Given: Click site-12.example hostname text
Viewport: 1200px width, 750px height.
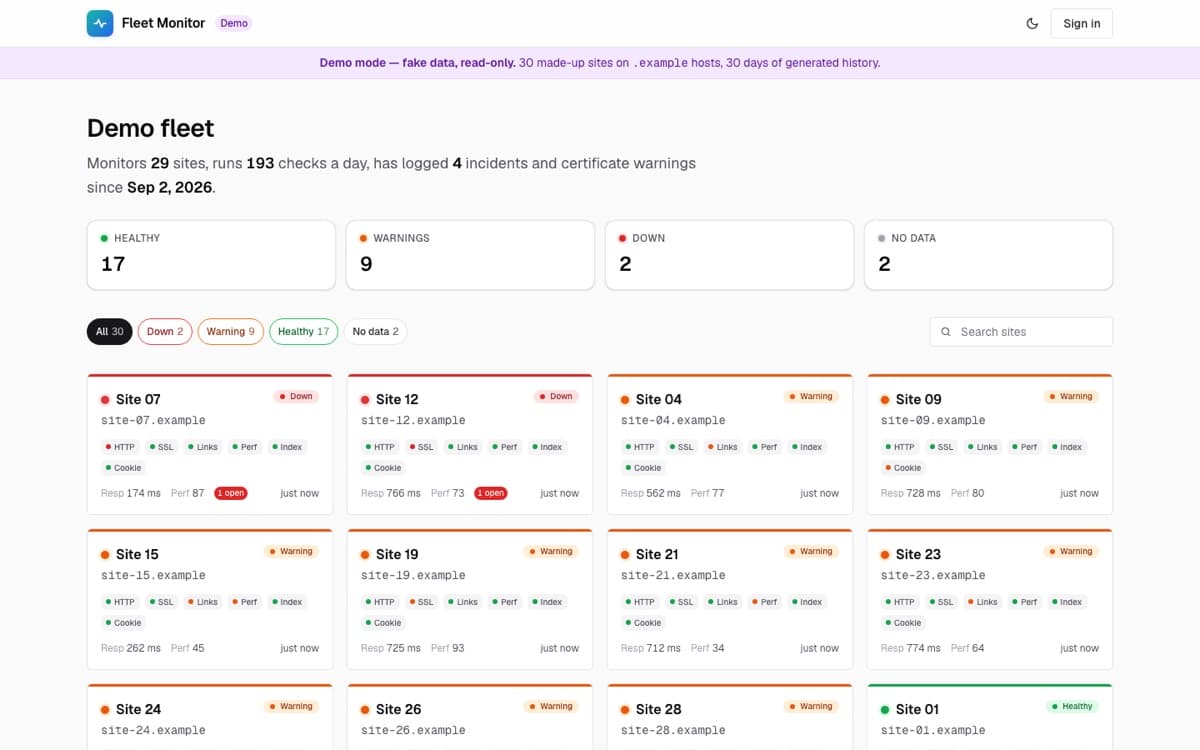Looking at the screenshot, I should (413, 420).
